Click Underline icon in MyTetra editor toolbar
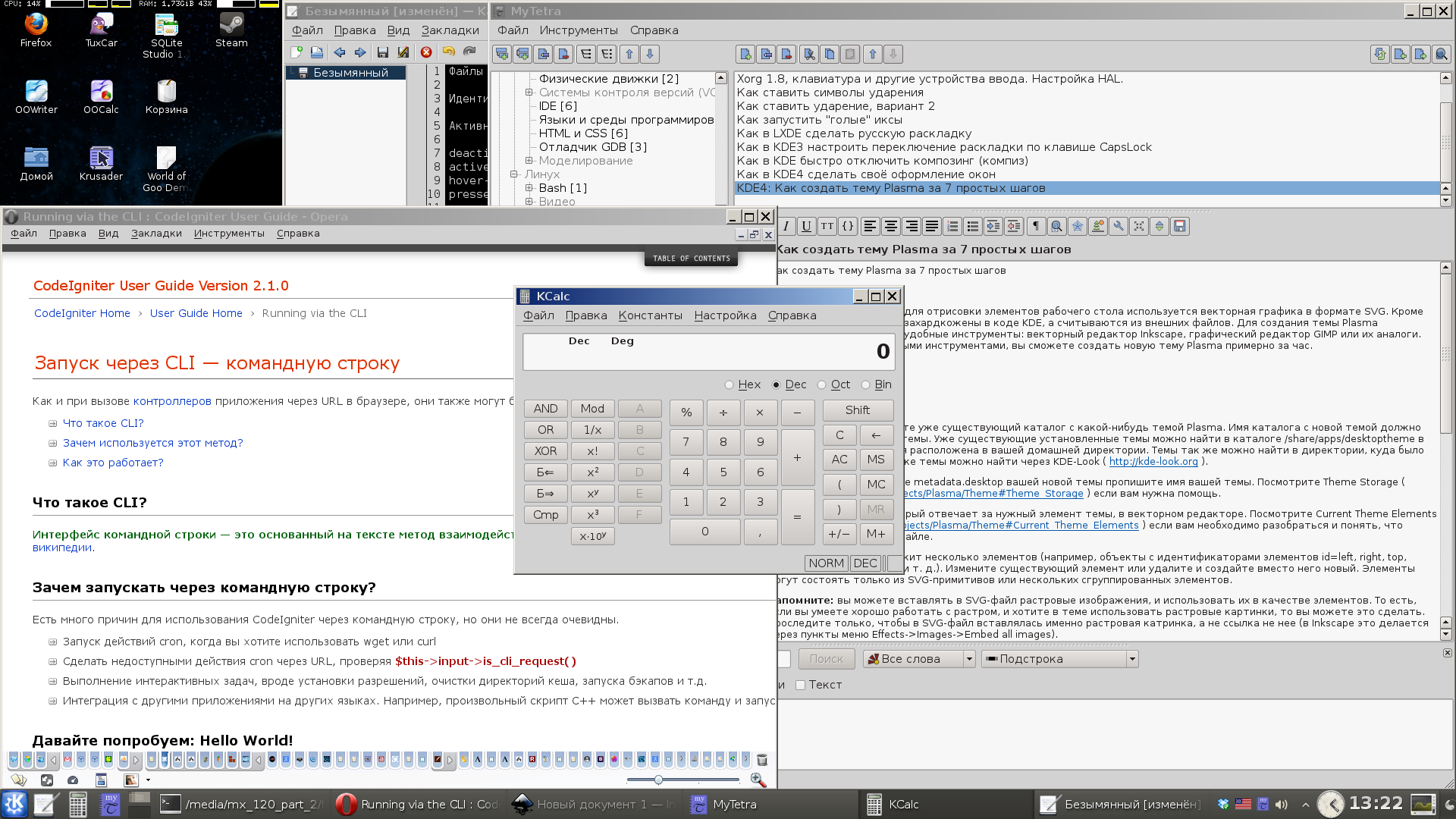 [807, 226]
